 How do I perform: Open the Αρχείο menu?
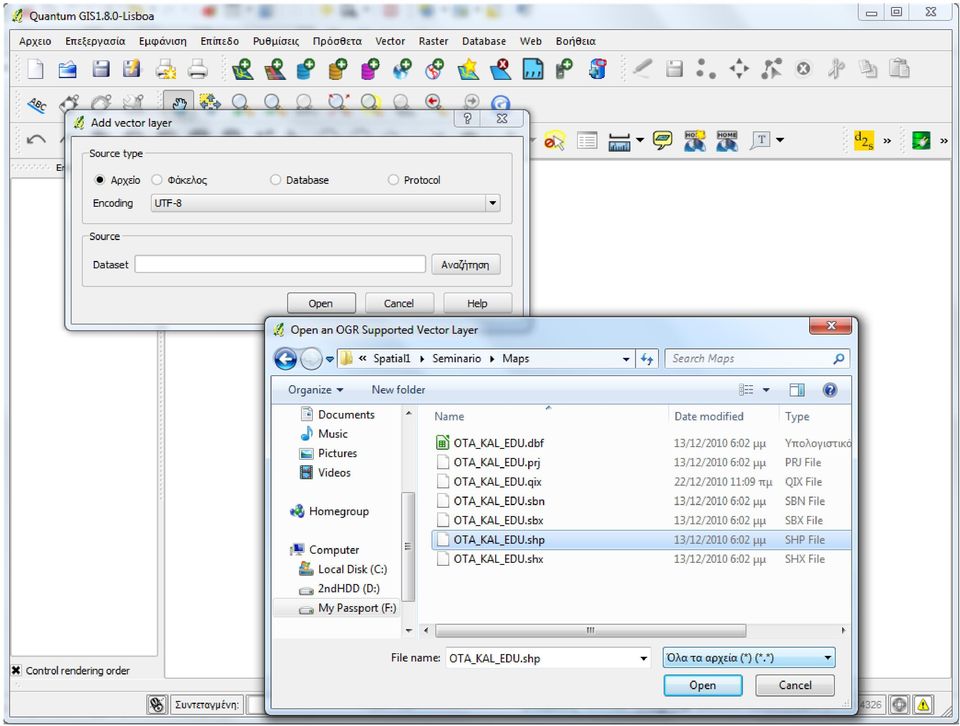(35, 41)
